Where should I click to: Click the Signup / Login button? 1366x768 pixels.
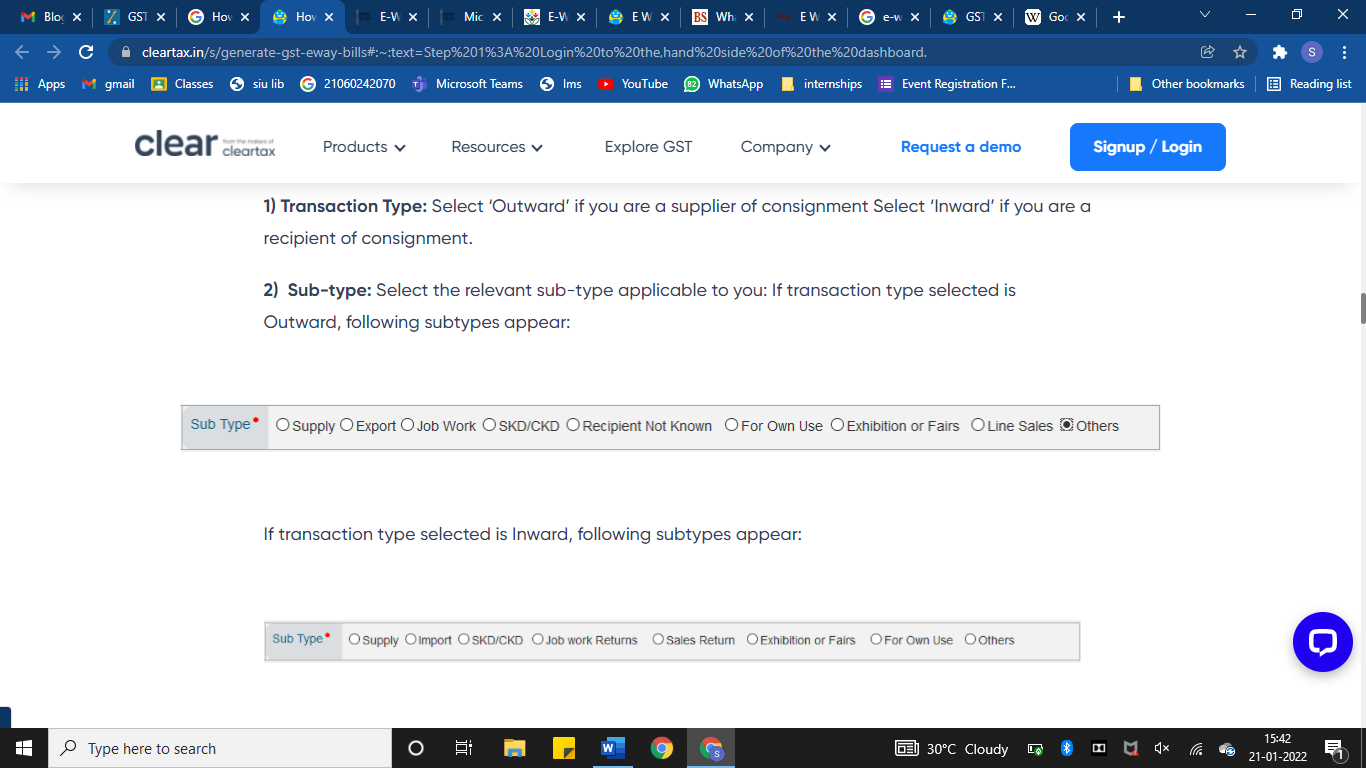[x=1148, y=147]
